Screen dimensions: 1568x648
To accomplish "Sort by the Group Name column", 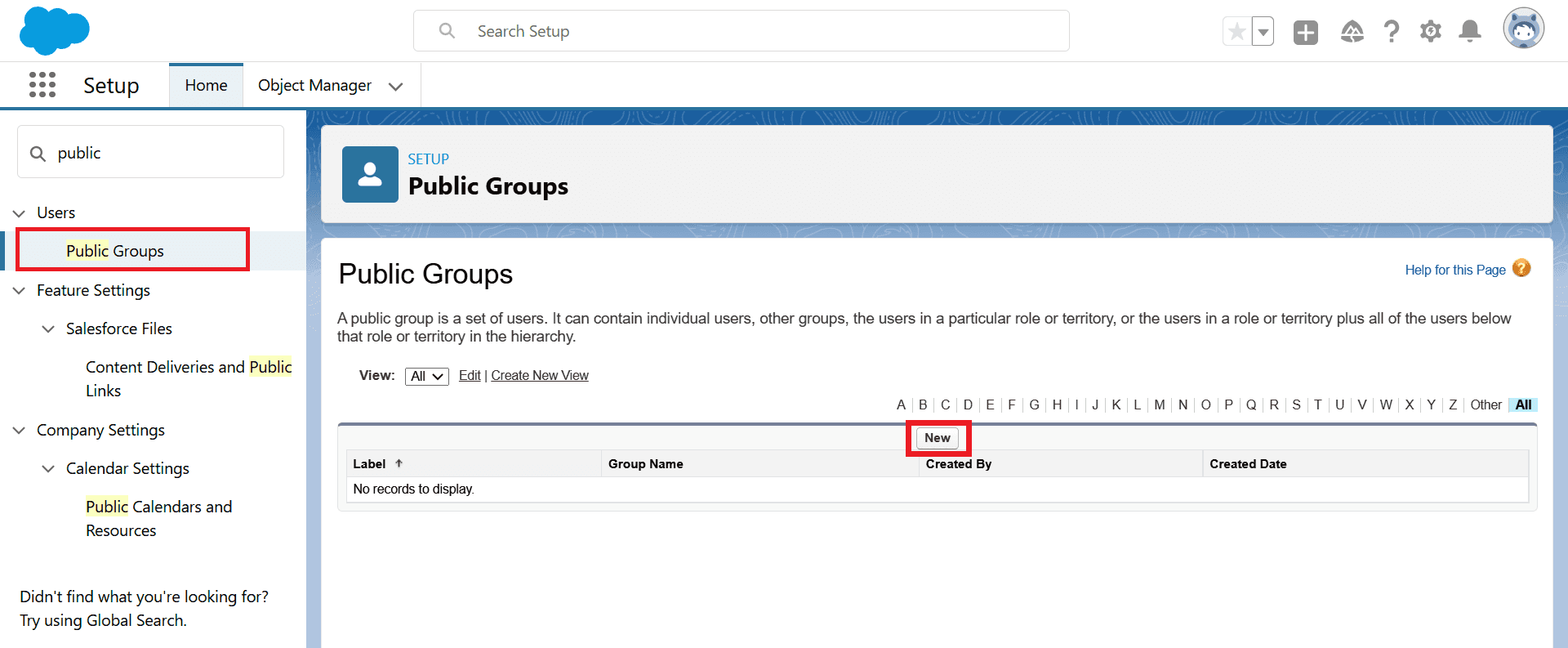I will coord(645,464).
